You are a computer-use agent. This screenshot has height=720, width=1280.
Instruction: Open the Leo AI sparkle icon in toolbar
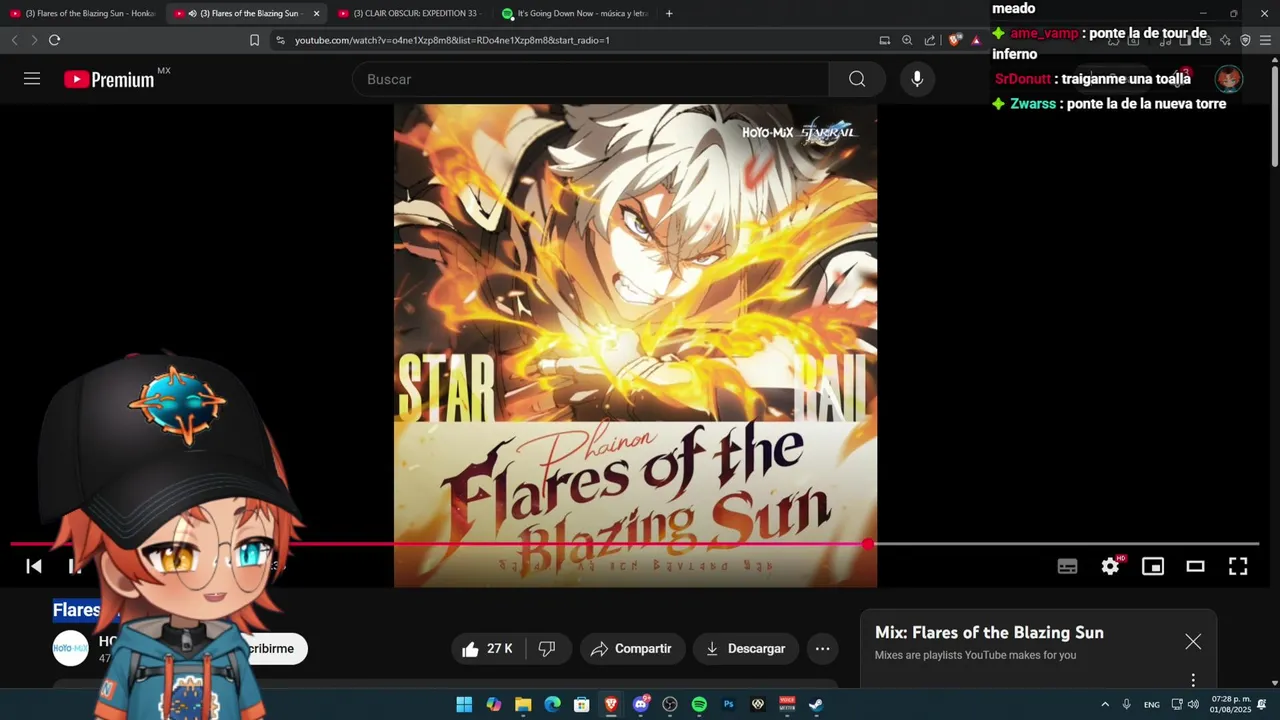[1225, 40]
